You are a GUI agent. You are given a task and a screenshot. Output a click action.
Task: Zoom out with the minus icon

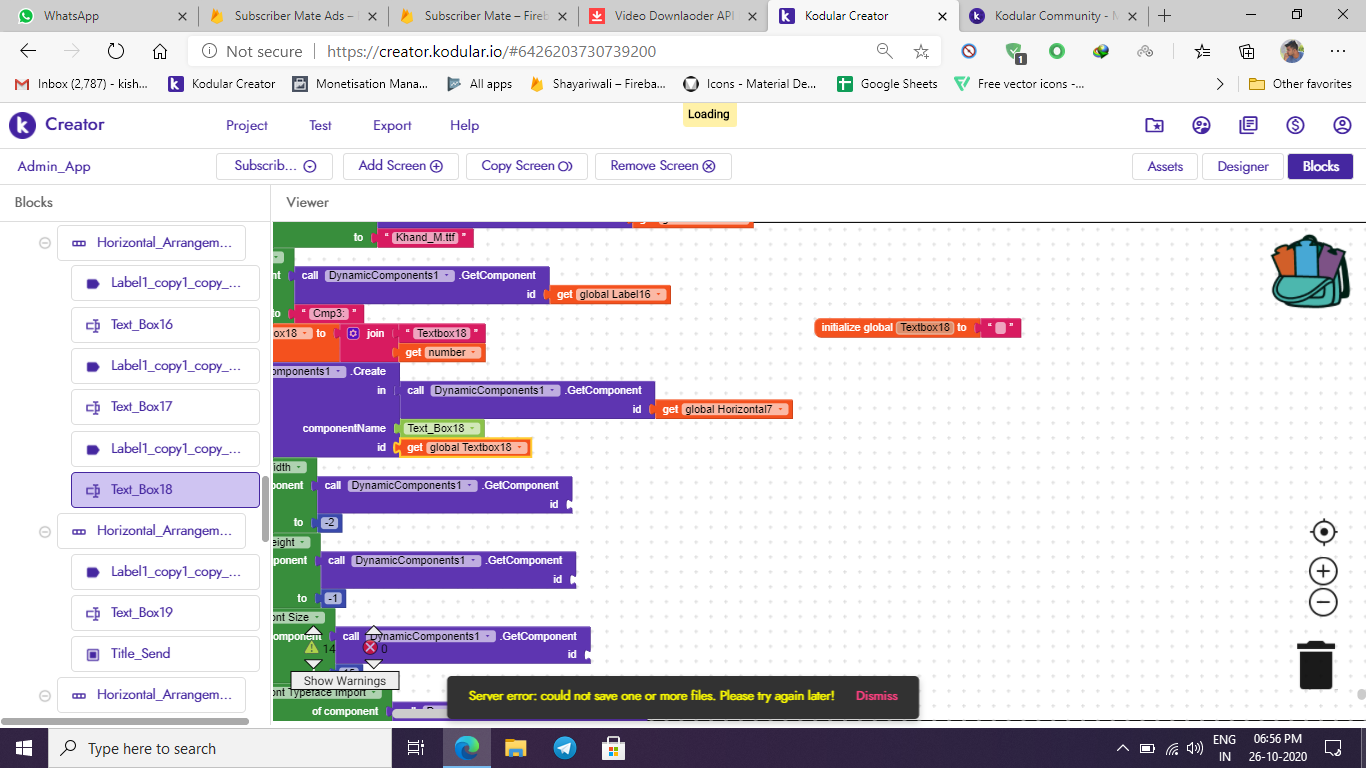1323,602
